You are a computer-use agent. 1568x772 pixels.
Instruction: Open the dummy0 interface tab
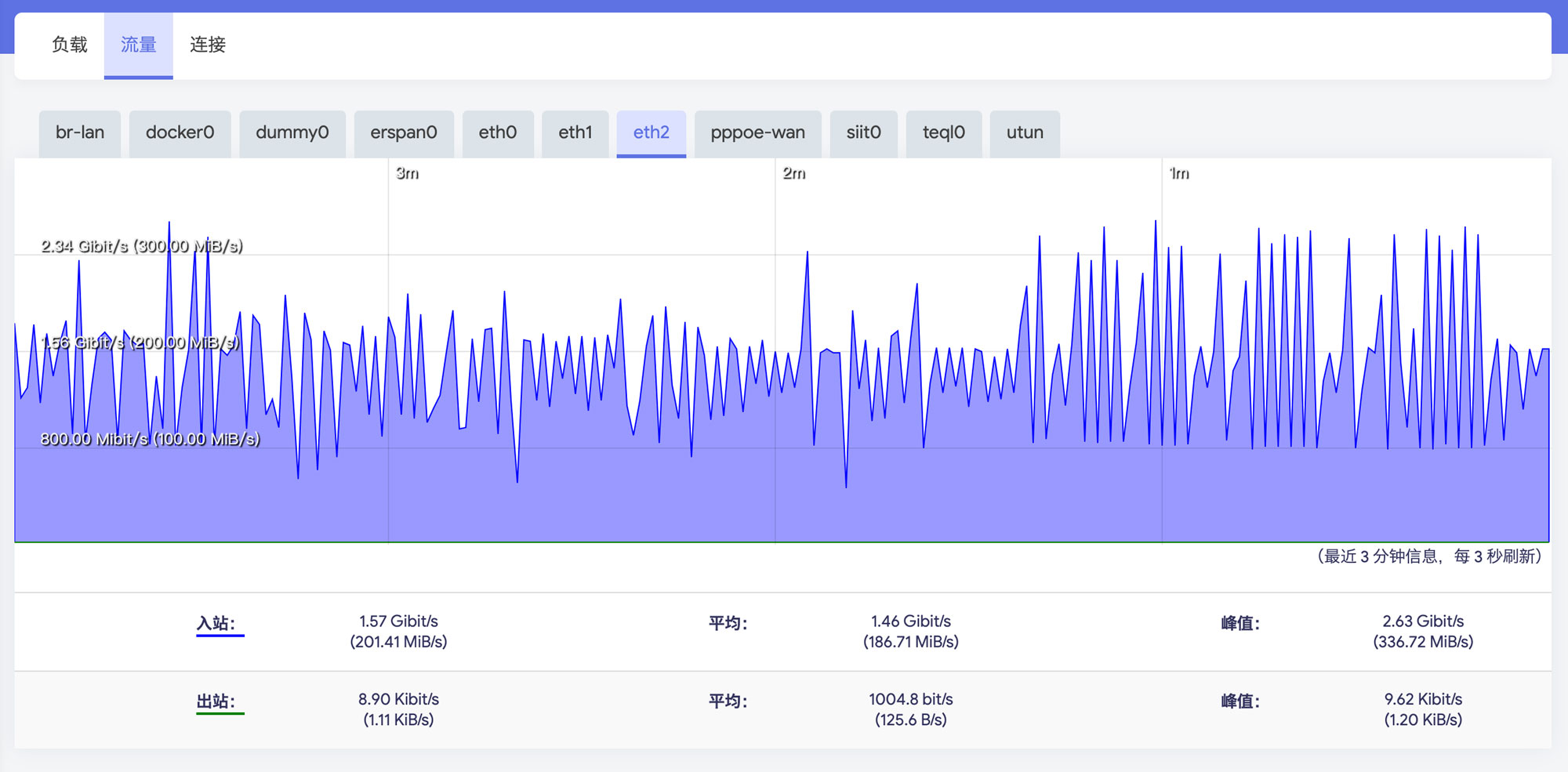[x=292, y=132]
